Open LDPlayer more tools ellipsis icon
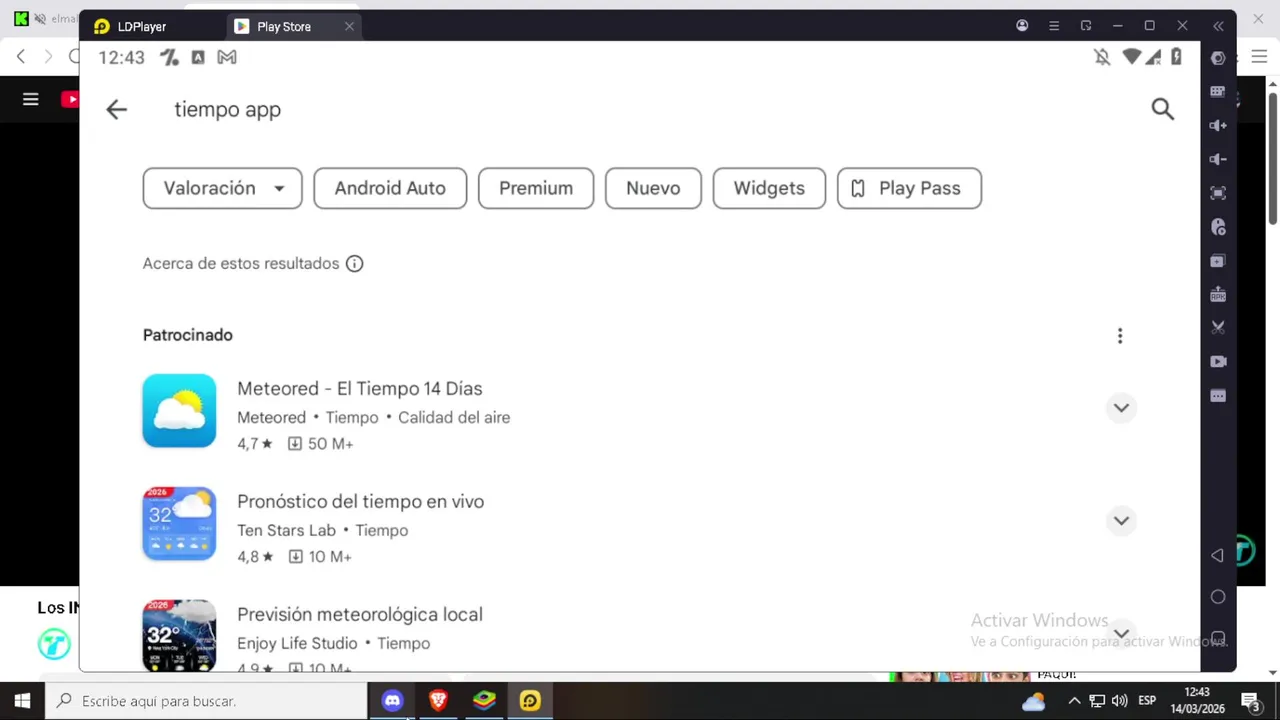The height and width of the screenshot is (720, 1280). click(x=1218, y=396)
